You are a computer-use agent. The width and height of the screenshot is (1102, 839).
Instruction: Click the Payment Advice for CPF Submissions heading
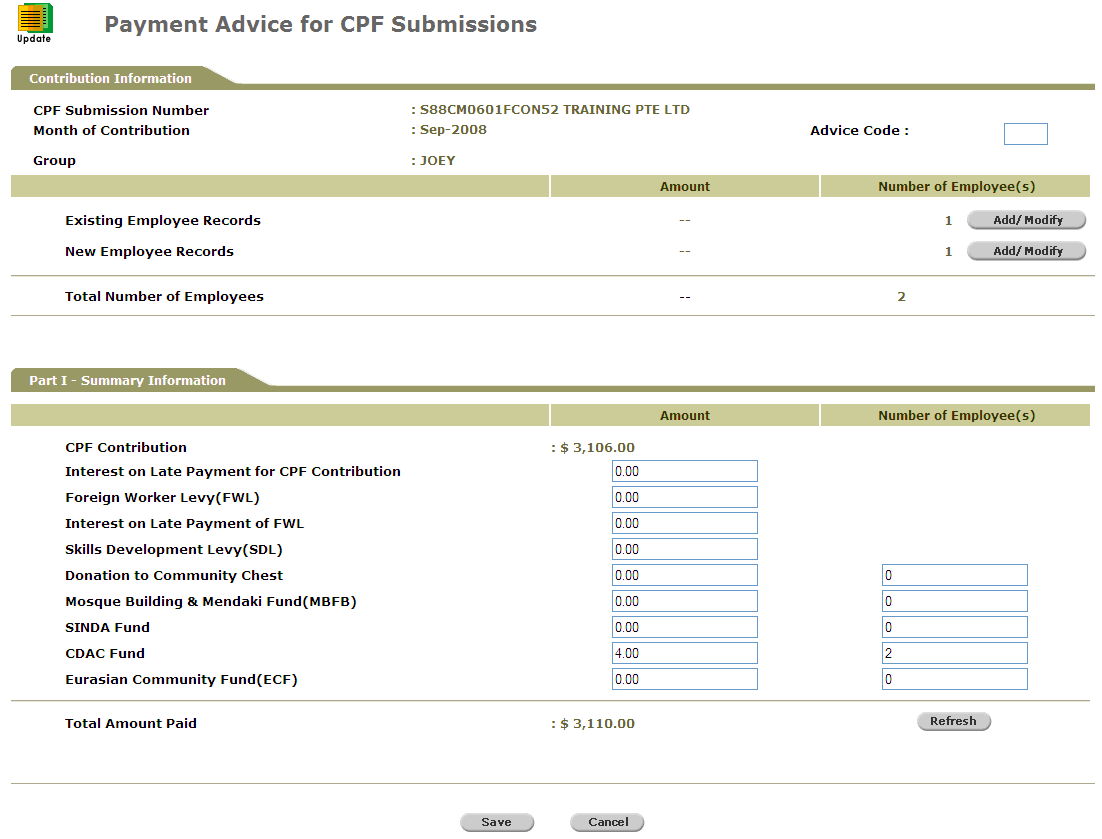(320, 25)
